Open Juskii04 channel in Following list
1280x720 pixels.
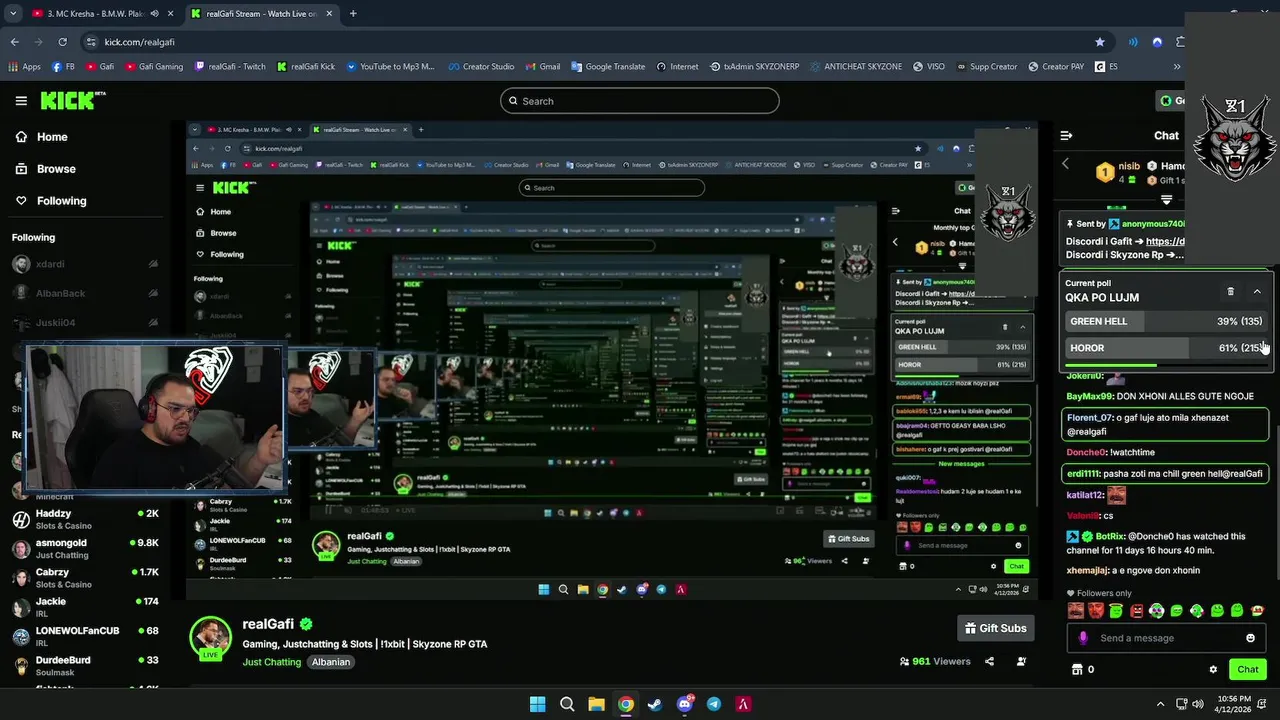[85, 323]
